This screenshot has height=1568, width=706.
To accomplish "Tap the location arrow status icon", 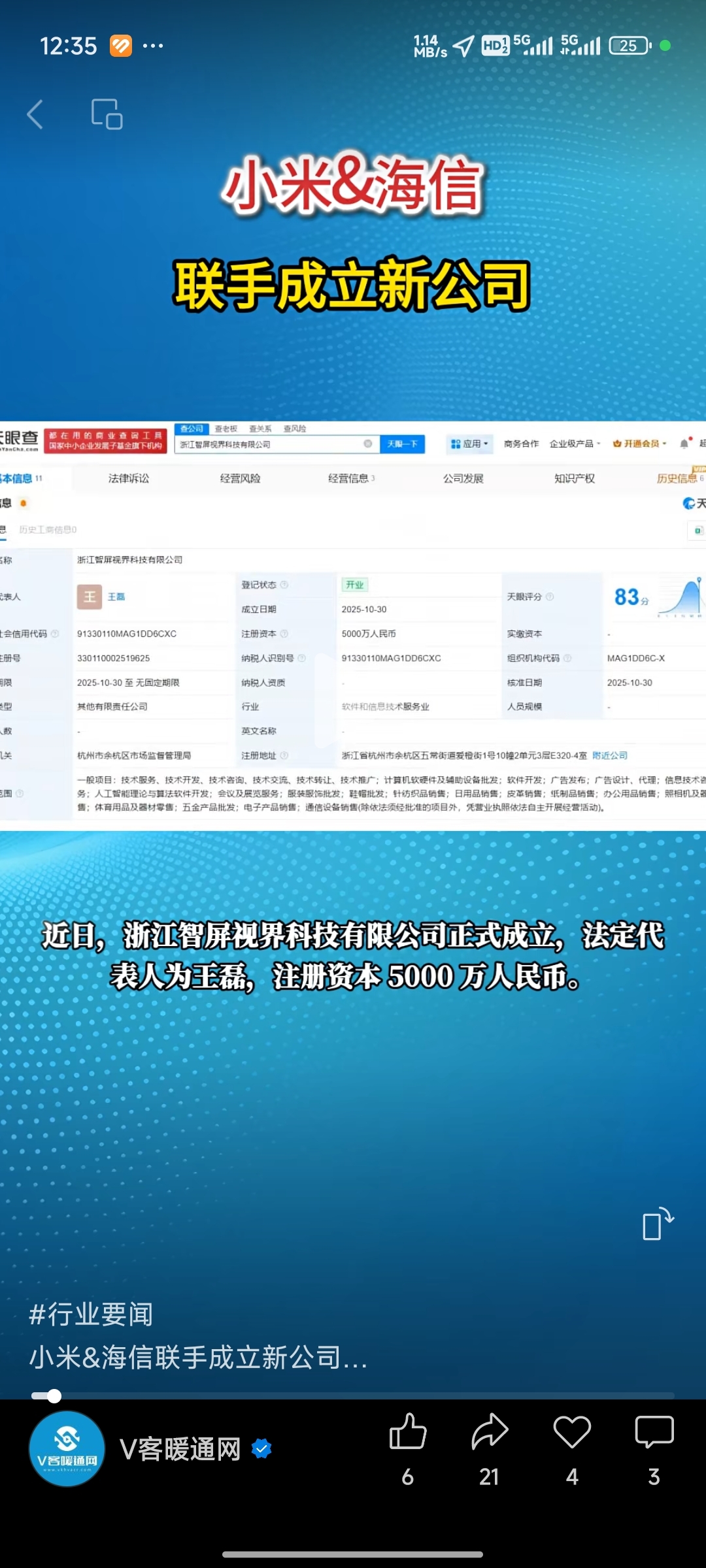I will click(463, 46).
